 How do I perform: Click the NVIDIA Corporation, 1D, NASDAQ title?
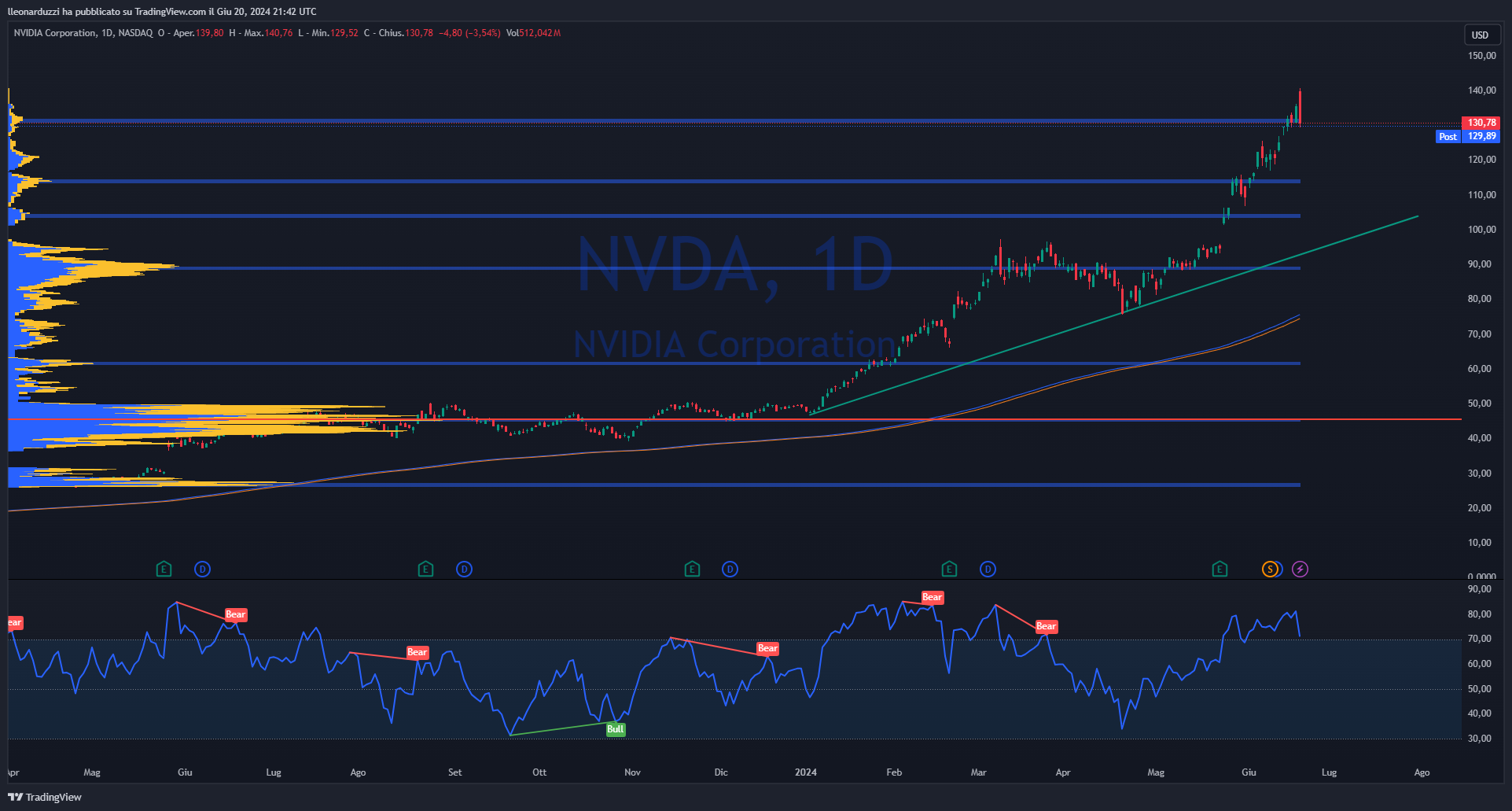83,33
